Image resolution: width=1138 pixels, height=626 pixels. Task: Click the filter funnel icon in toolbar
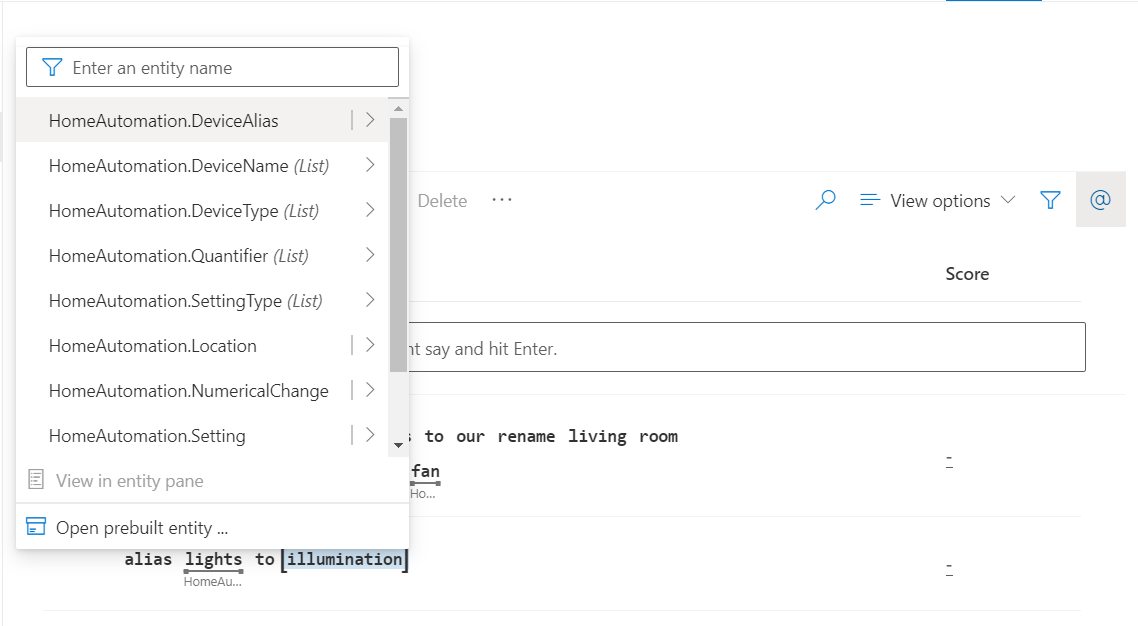[1050, 201]
